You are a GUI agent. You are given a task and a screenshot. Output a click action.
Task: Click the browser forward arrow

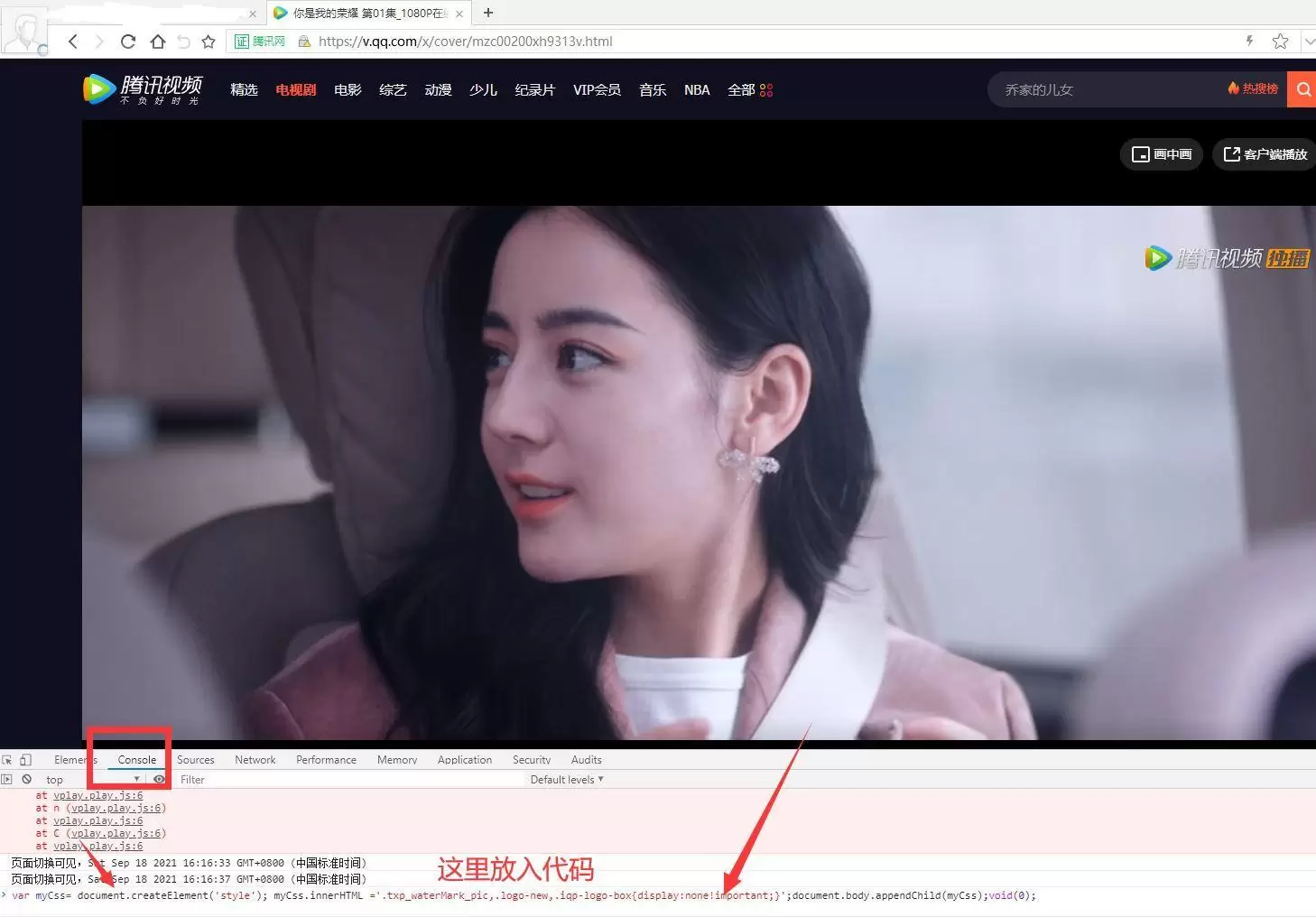pyautogui.click(x=99, y=42)
